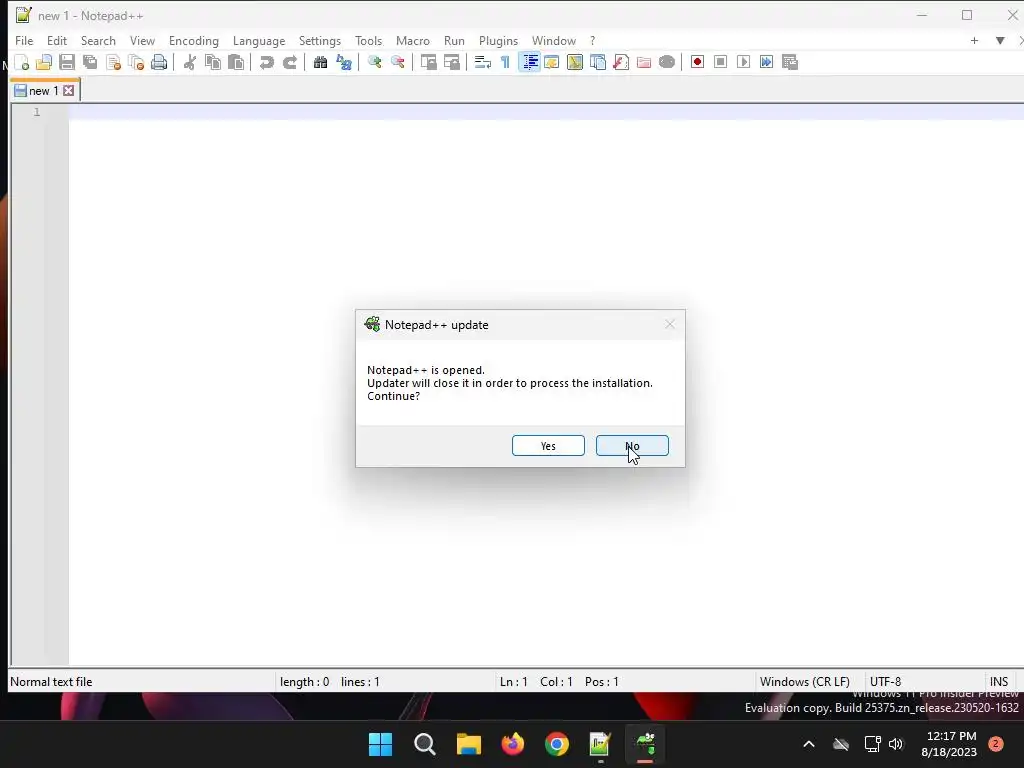Click the Open file folder icon
This screenshot has height=768, width=1024.
pos(44,62)
